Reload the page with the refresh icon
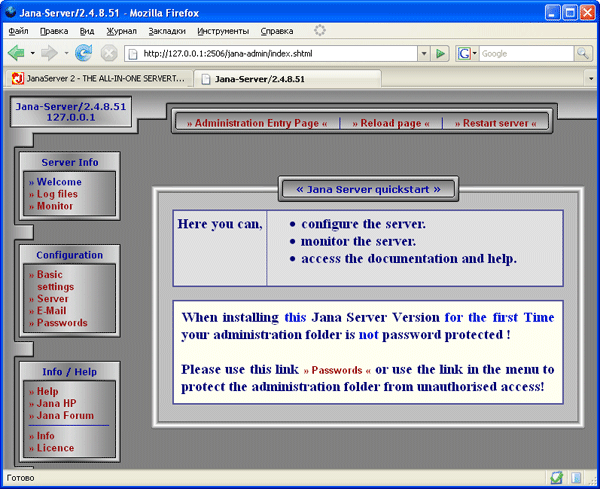 [83, 53]
